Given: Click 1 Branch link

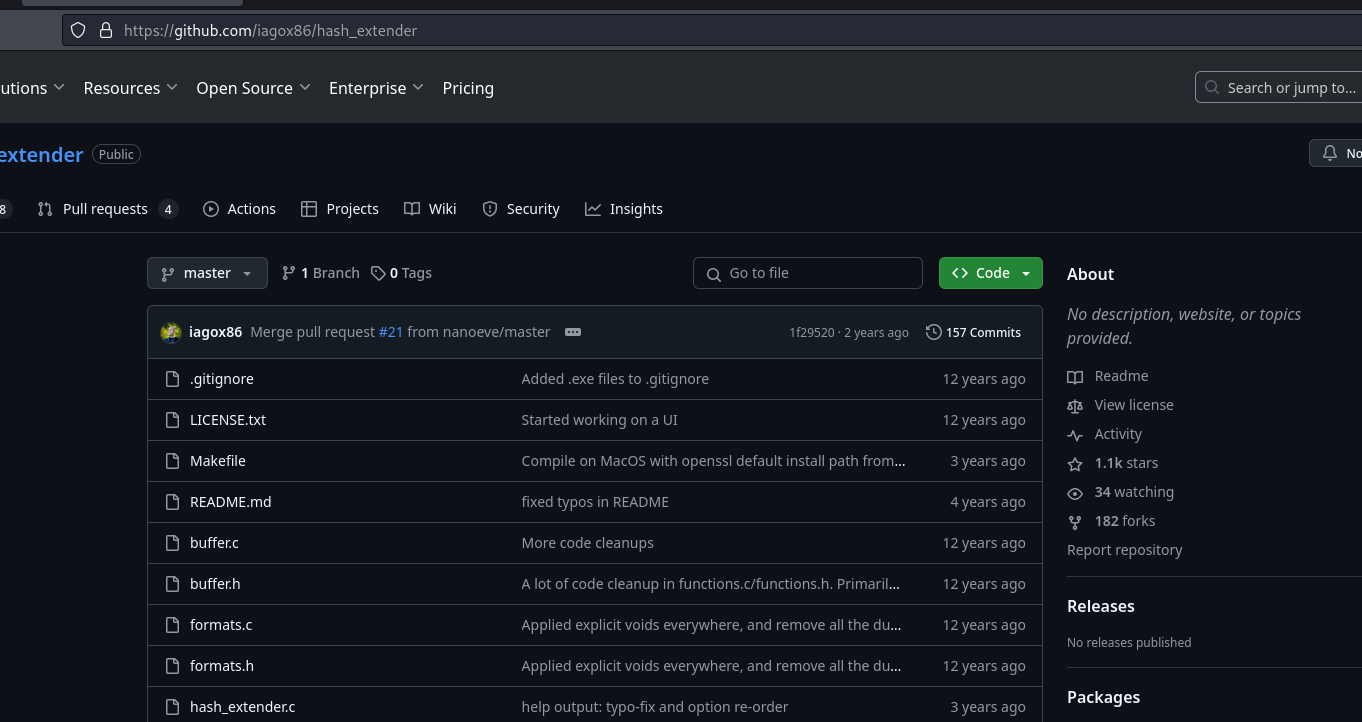Looking at the screenshot, I should [x=321, y=273].
